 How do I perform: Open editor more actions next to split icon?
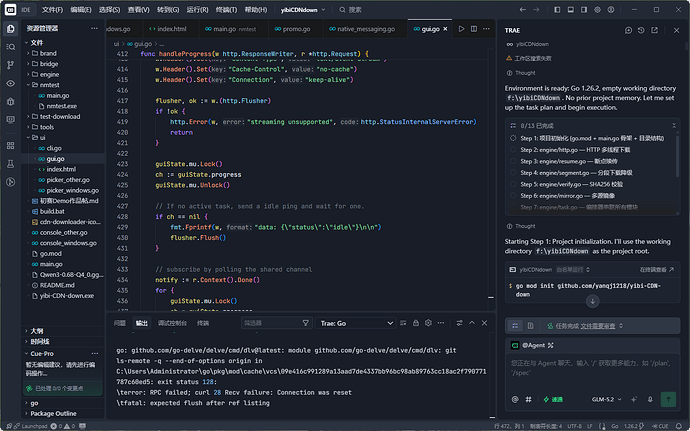coord(486,29)
